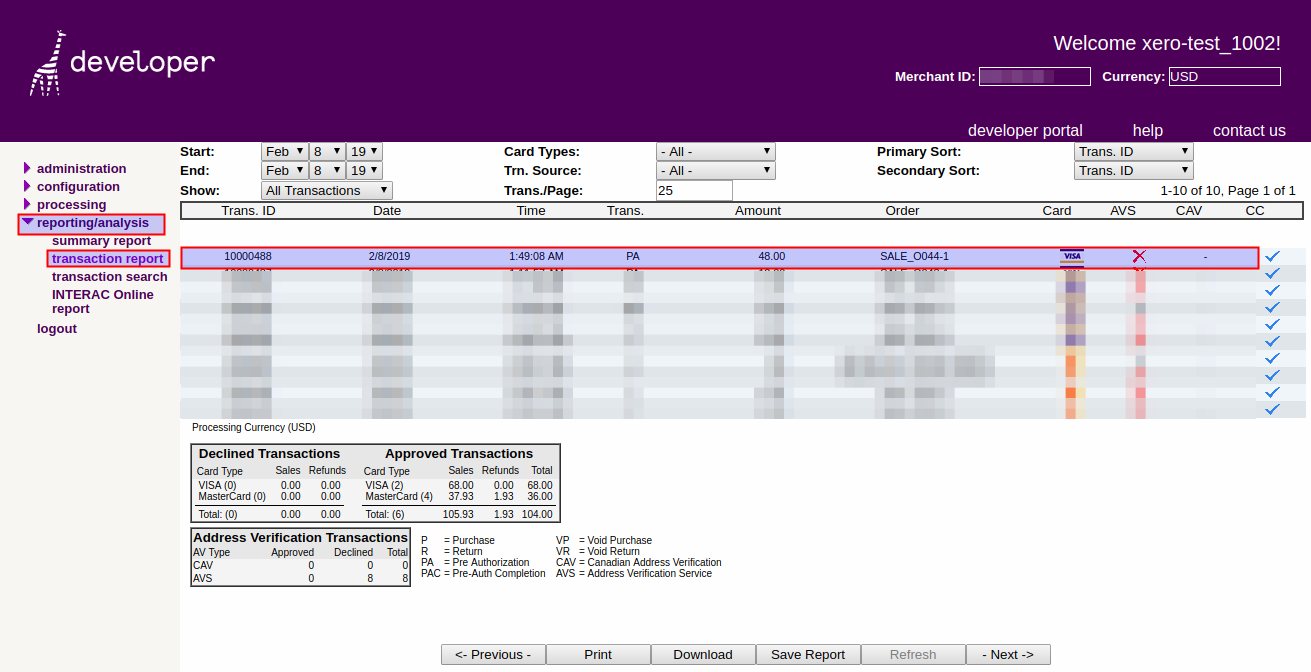Click the Download button

pos(703,655)
